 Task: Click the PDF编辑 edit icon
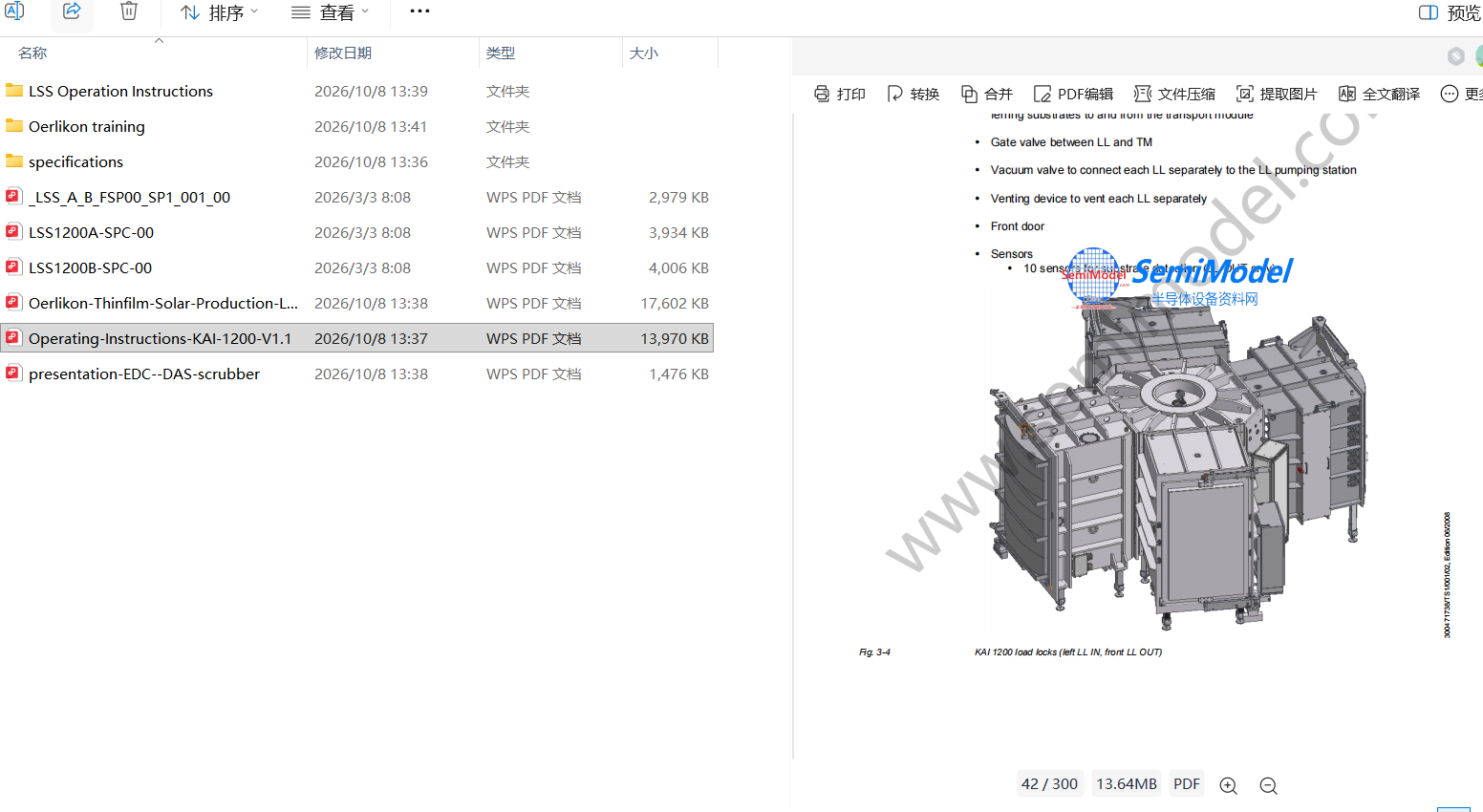pos(1042,94)
